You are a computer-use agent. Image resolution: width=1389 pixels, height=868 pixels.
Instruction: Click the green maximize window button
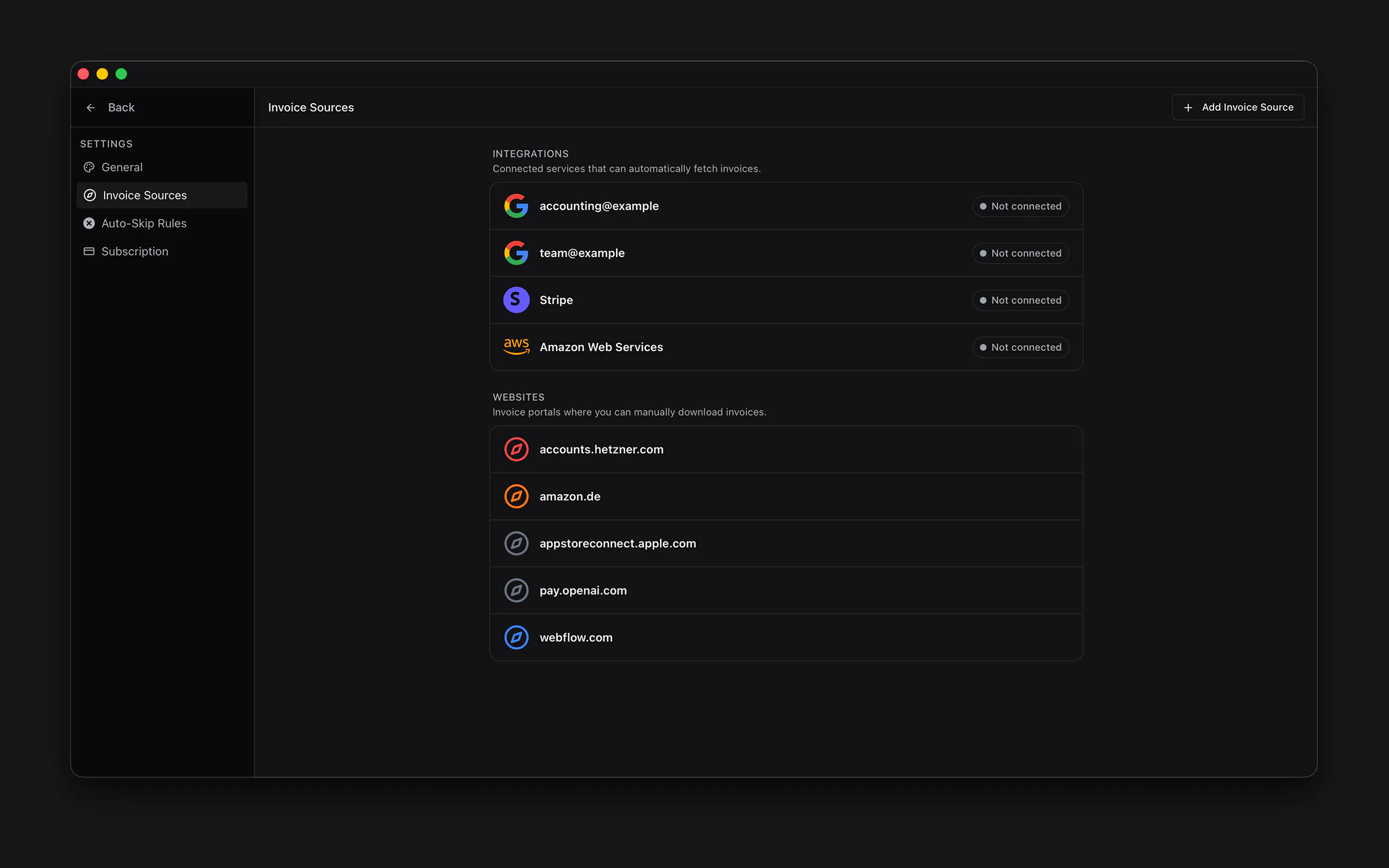tap(121, 74)
